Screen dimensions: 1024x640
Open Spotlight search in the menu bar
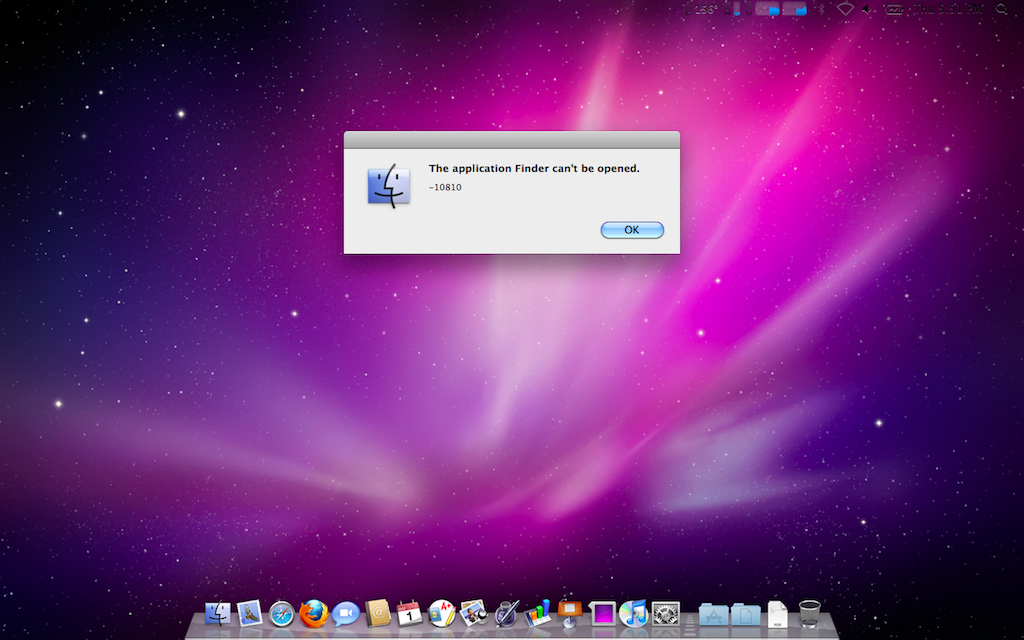(1002, 9)
